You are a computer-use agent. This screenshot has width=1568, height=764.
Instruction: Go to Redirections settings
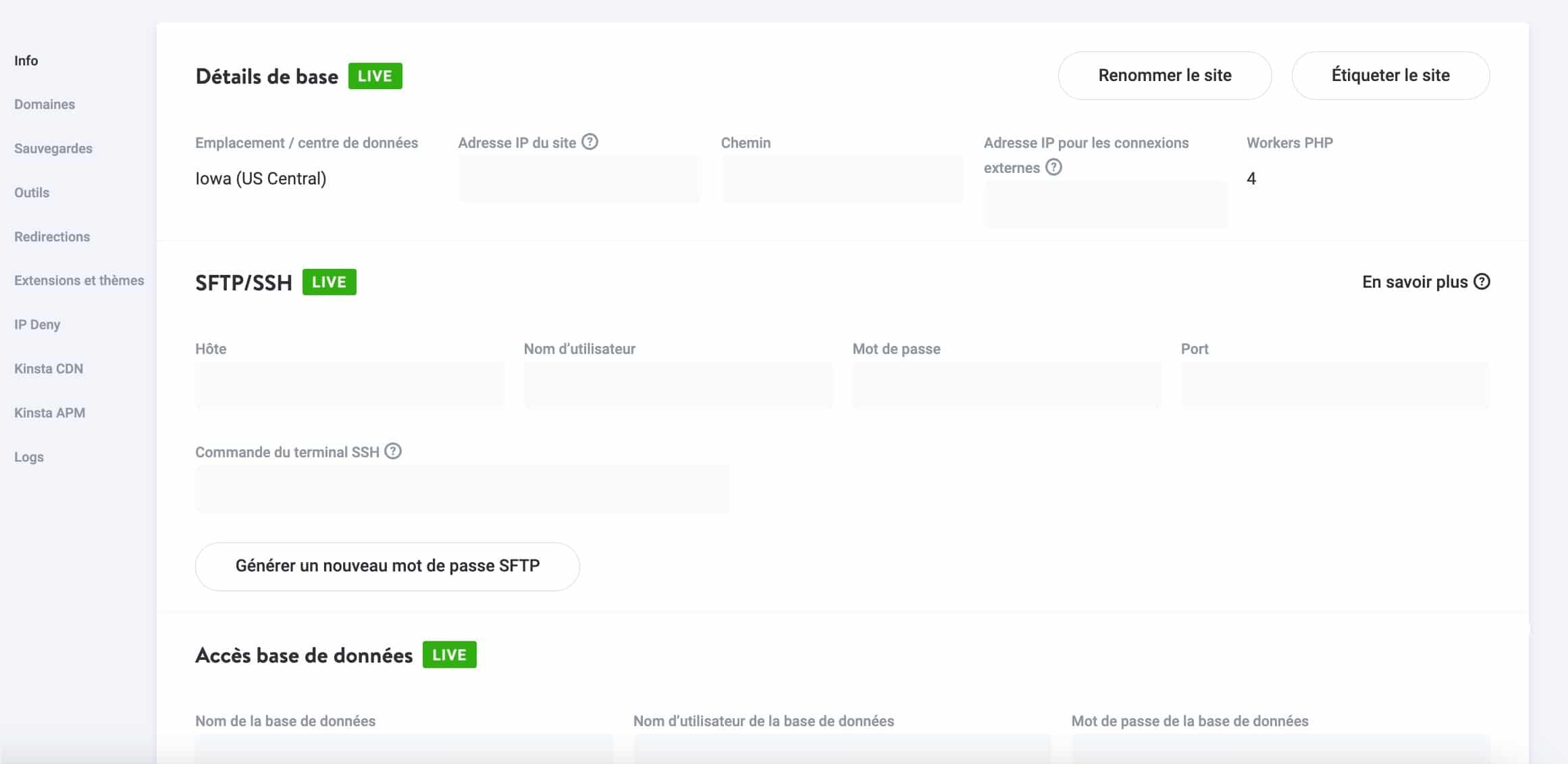(x=51, y=236)
